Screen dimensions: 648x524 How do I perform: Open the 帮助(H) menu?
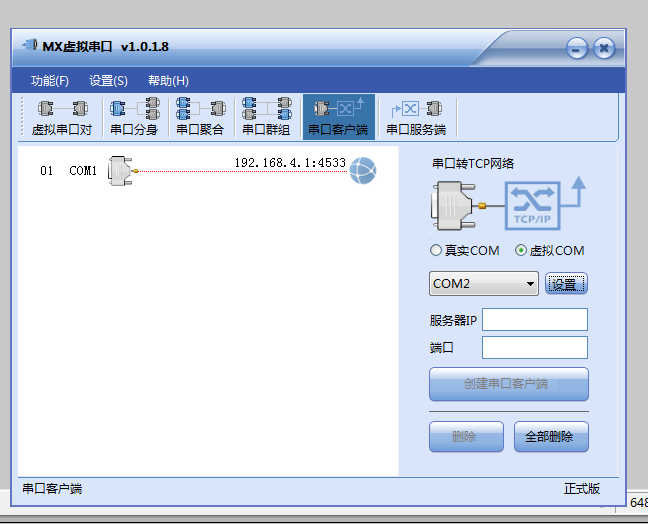(x=168, y=81)
